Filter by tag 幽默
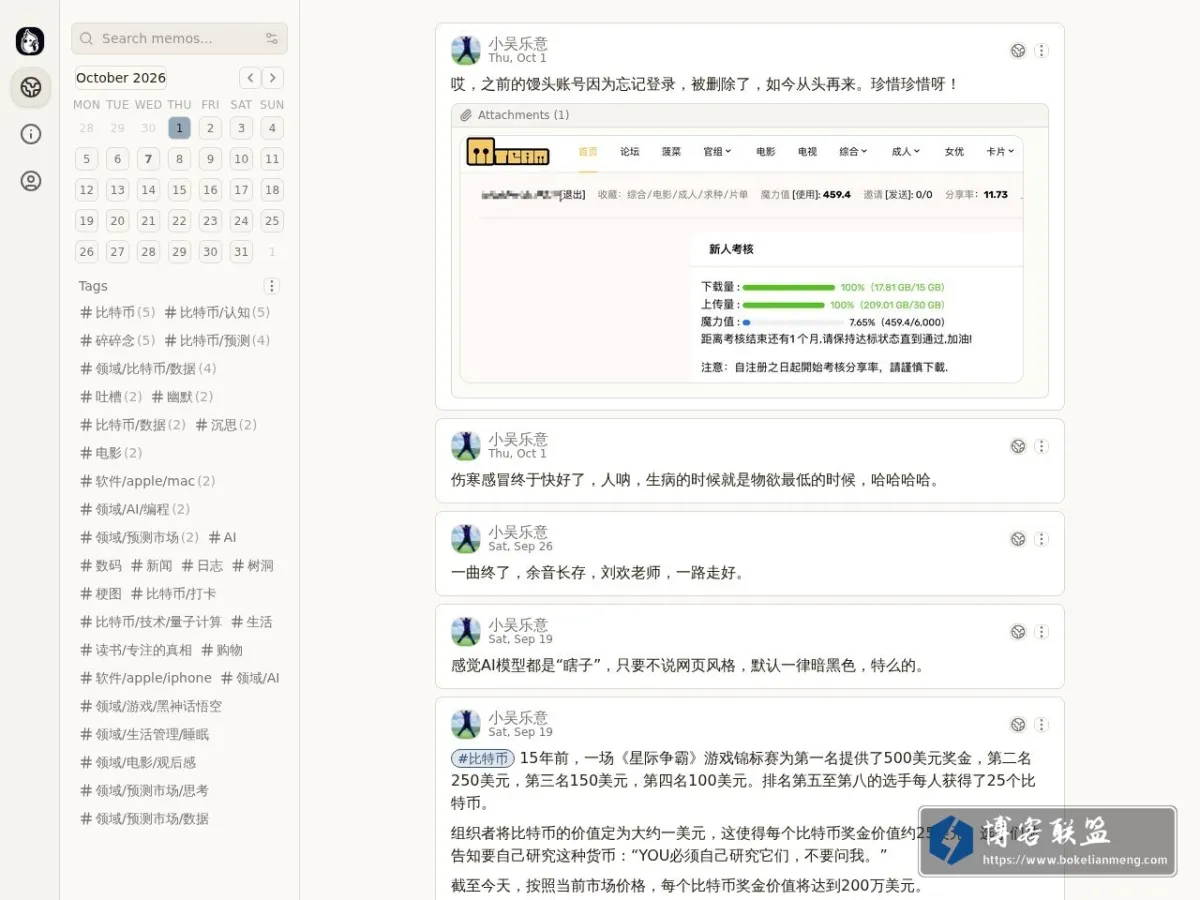This screenshot has width=1200, height=900. pyautogui.click(x=182, y=397)
